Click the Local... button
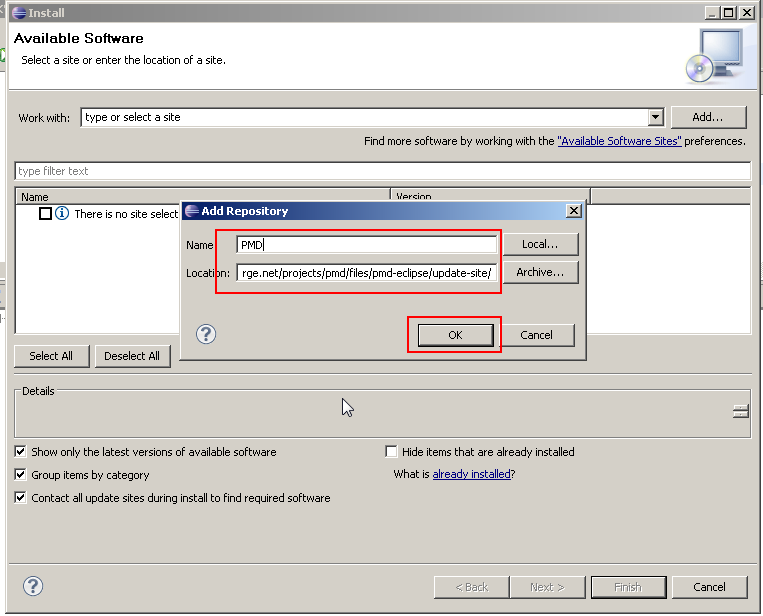Image resolution: width=763 pixels, height=616 pixels. pos(540,244)
